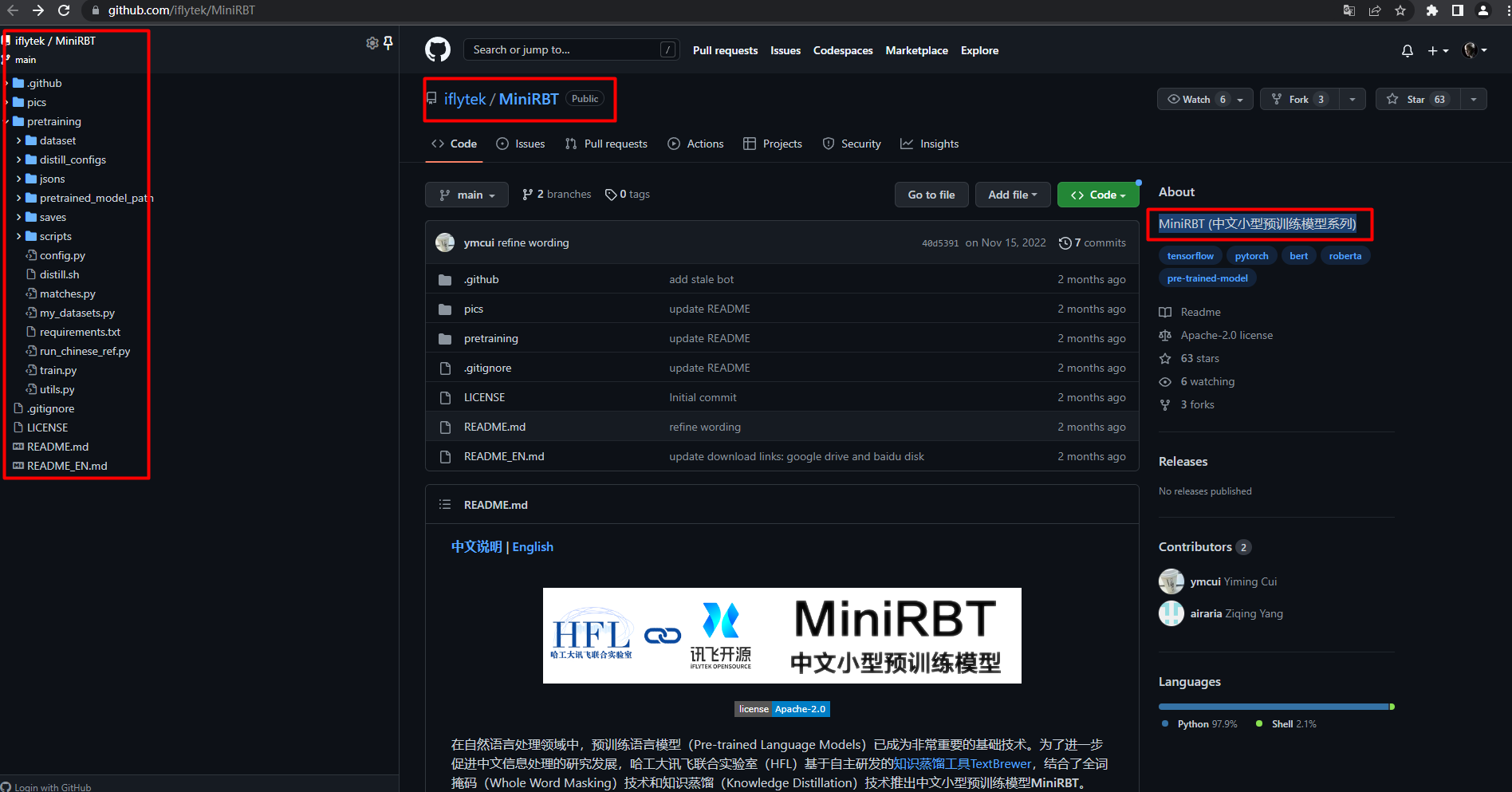1512x792 pixels.
Task: Focus the Search or jump to field
Action: pyautogui.click(x=571, y=49)
